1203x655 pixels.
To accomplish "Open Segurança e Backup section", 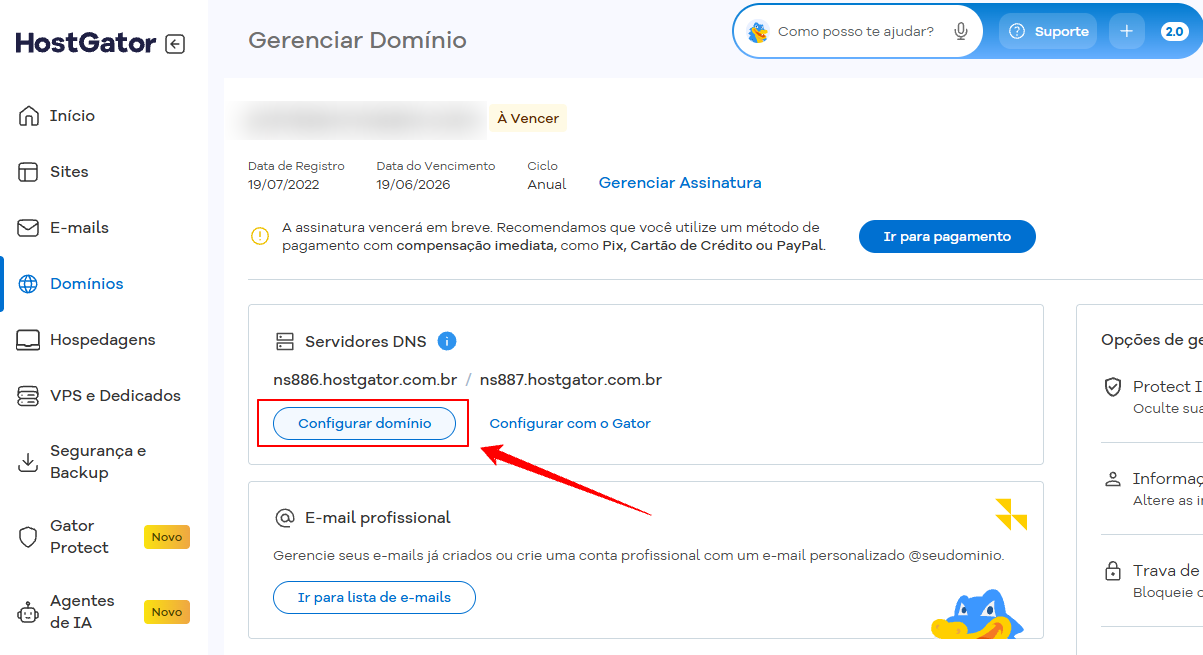I will click(98, 462).
